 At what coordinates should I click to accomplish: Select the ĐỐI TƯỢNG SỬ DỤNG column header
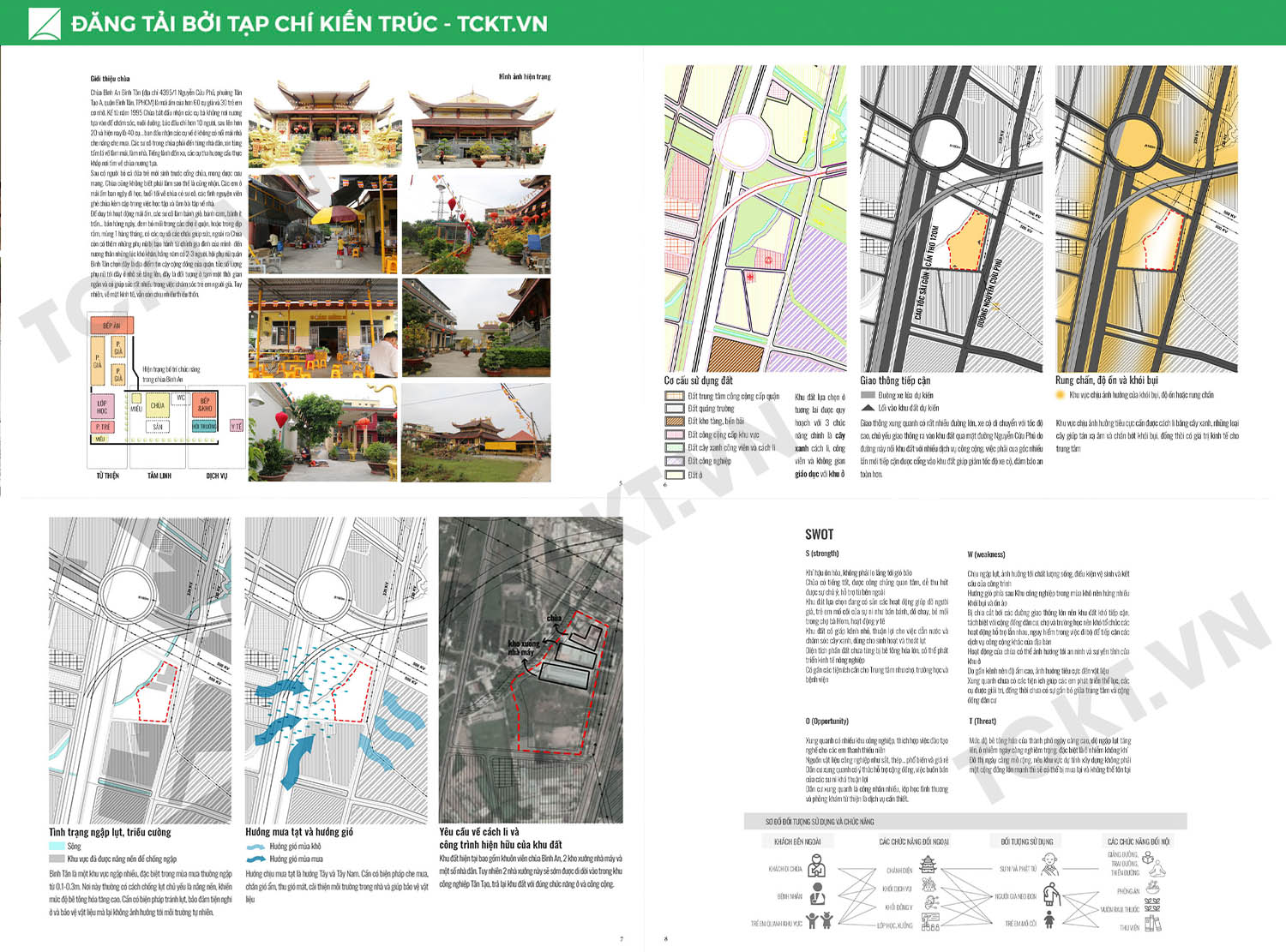click(x=1027, y=841)
